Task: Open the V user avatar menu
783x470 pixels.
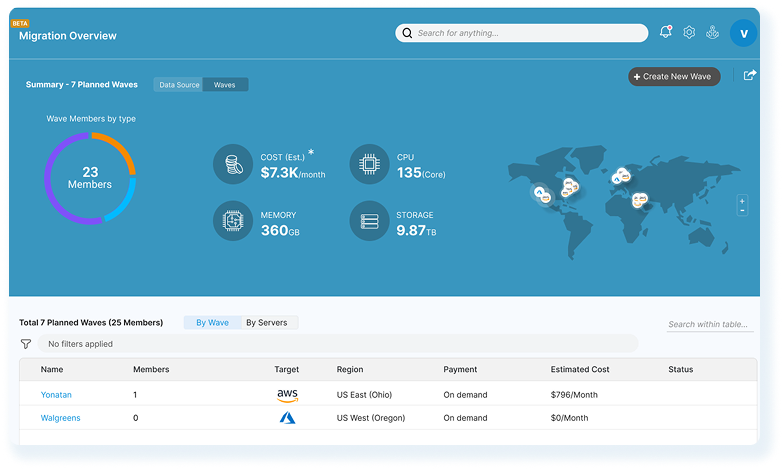Action: tap(744, 33)
